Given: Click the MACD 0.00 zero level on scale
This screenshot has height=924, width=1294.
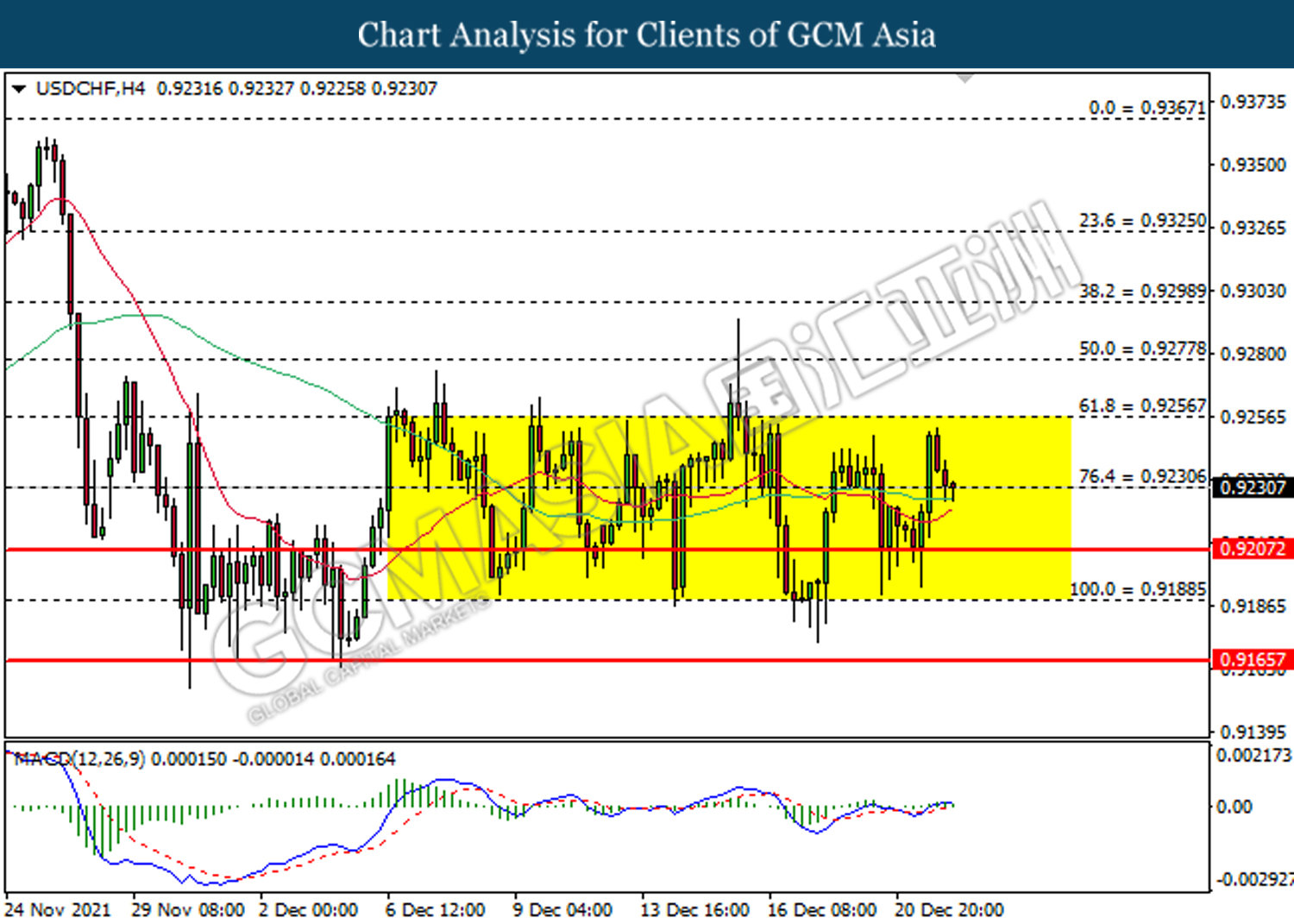Looking at the screenshot, I should (1234, 807).
